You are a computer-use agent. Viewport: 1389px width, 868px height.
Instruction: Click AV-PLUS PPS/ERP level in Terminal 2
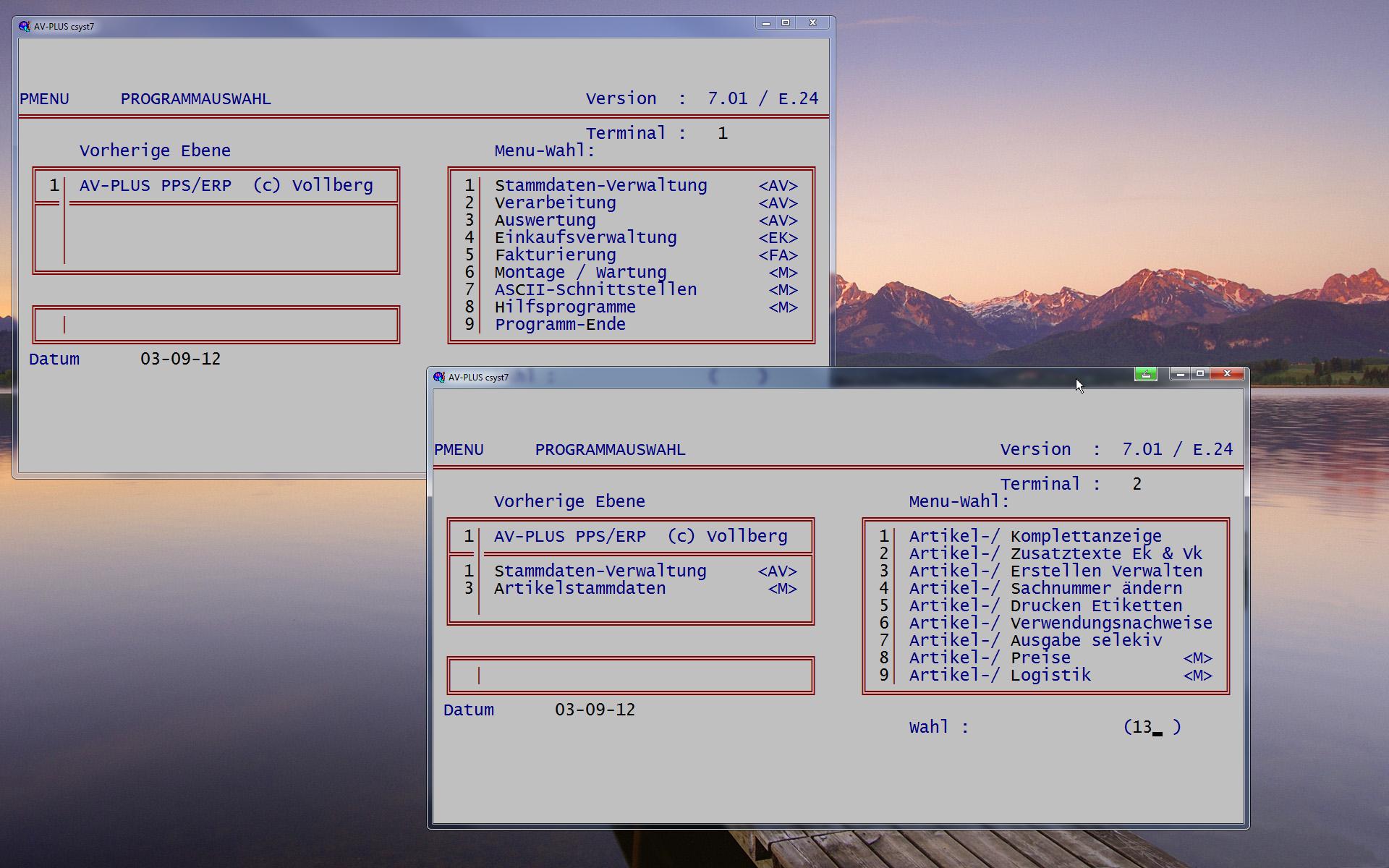(641, 537)
